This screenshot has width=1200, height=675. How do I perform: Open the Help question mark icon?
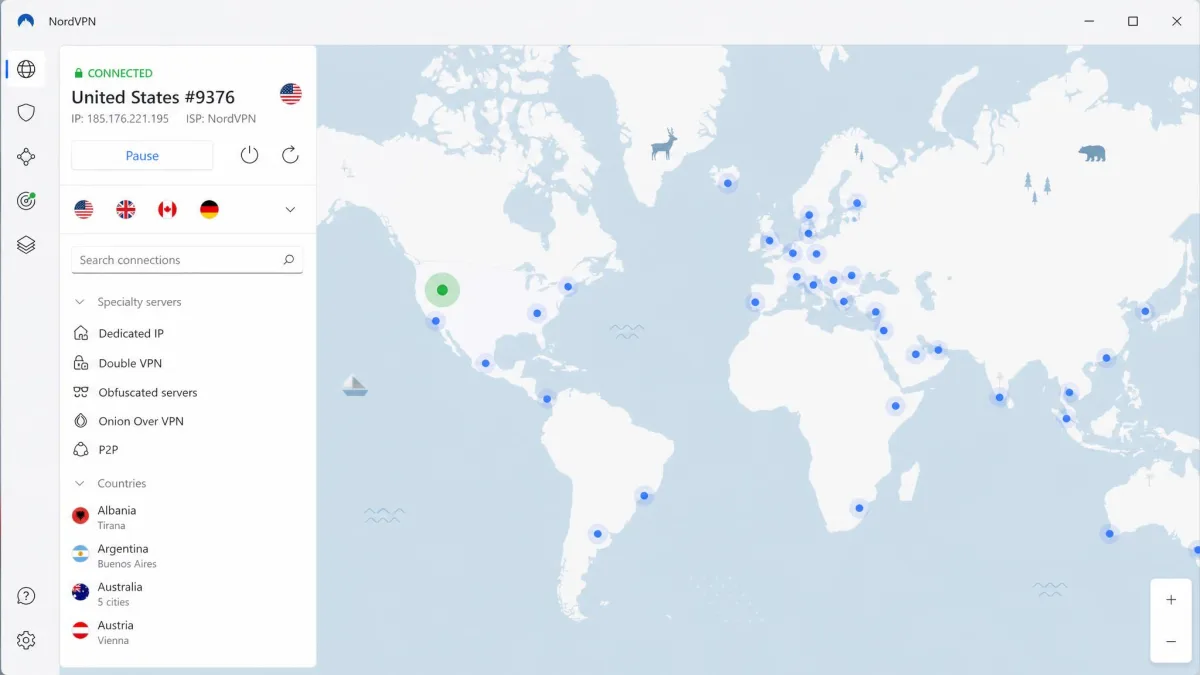(26, 596)
